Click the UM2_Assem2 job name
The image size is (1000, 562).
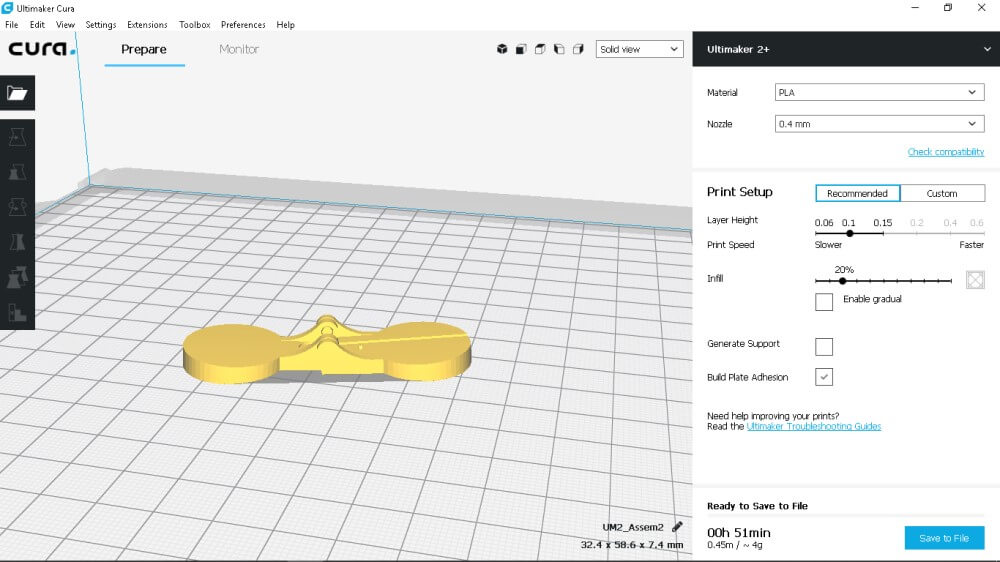633,527
